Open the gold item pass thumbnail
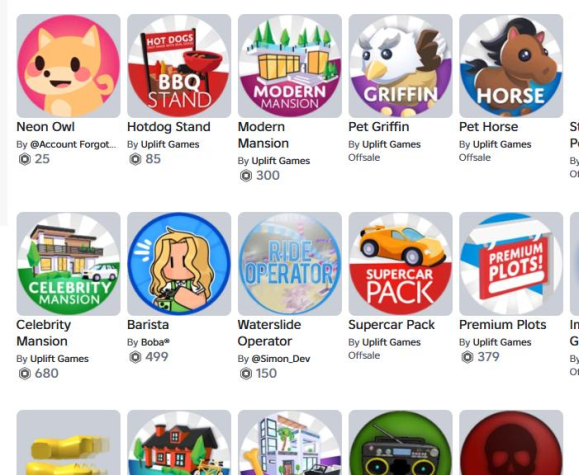 [68, 442]
